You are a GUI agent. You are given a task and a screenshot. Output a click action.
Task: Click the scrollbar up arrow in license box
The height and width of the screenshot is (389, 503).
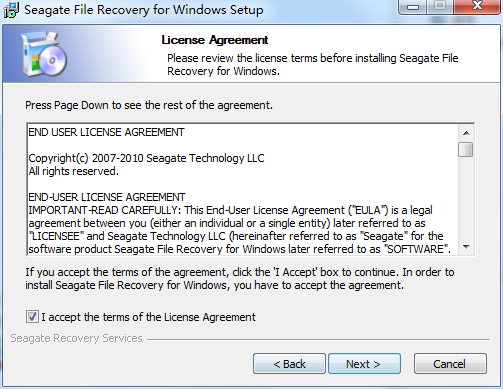click(x=466, y=133)
